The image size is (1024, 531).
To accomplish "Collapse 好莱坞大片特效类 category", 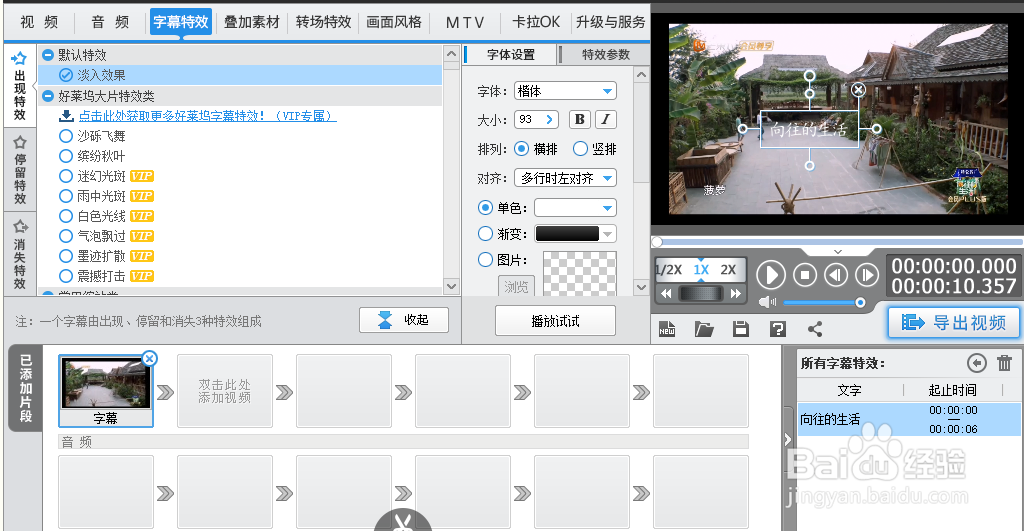I will (47, 96).
